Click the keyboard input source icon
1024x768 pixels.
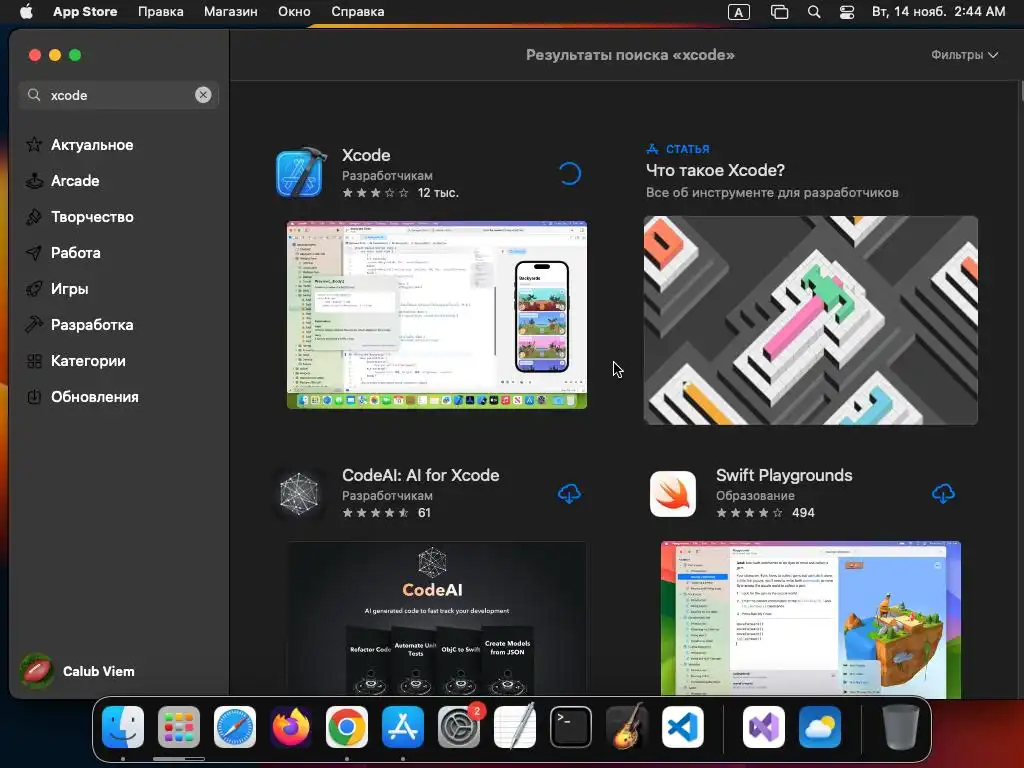tap(739, 12)
